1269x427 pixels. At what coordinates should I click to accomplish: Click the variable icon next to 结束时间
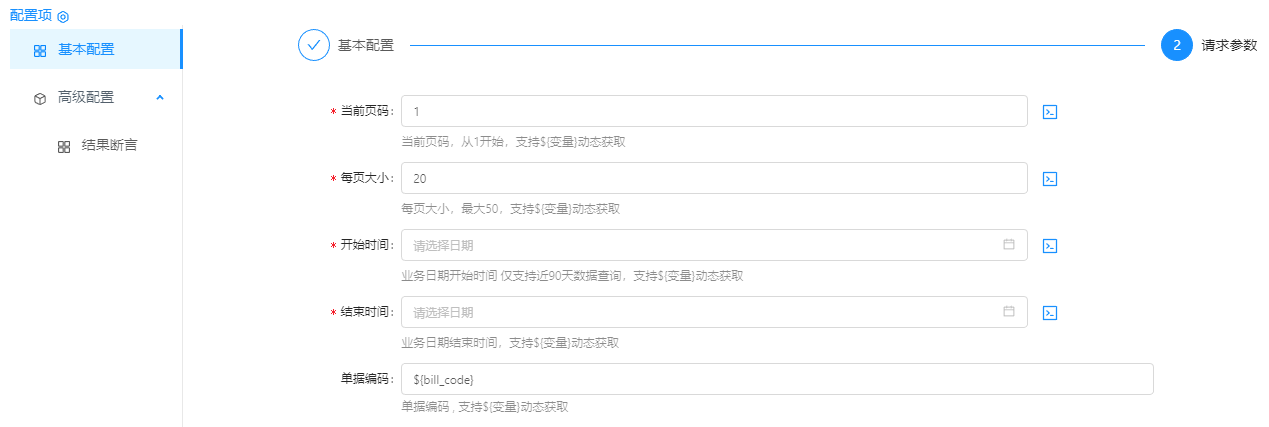[1050, 313]
